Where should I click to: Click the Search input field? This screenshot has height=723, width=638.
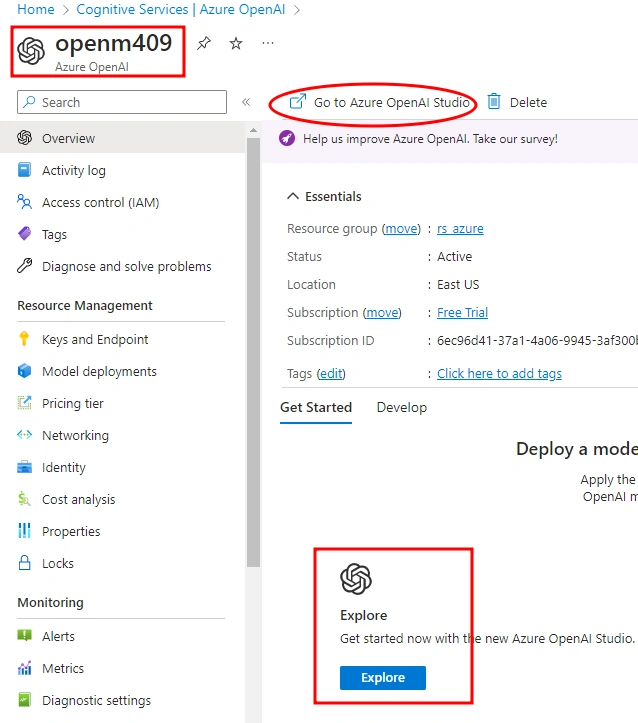[x=122, y=102]
